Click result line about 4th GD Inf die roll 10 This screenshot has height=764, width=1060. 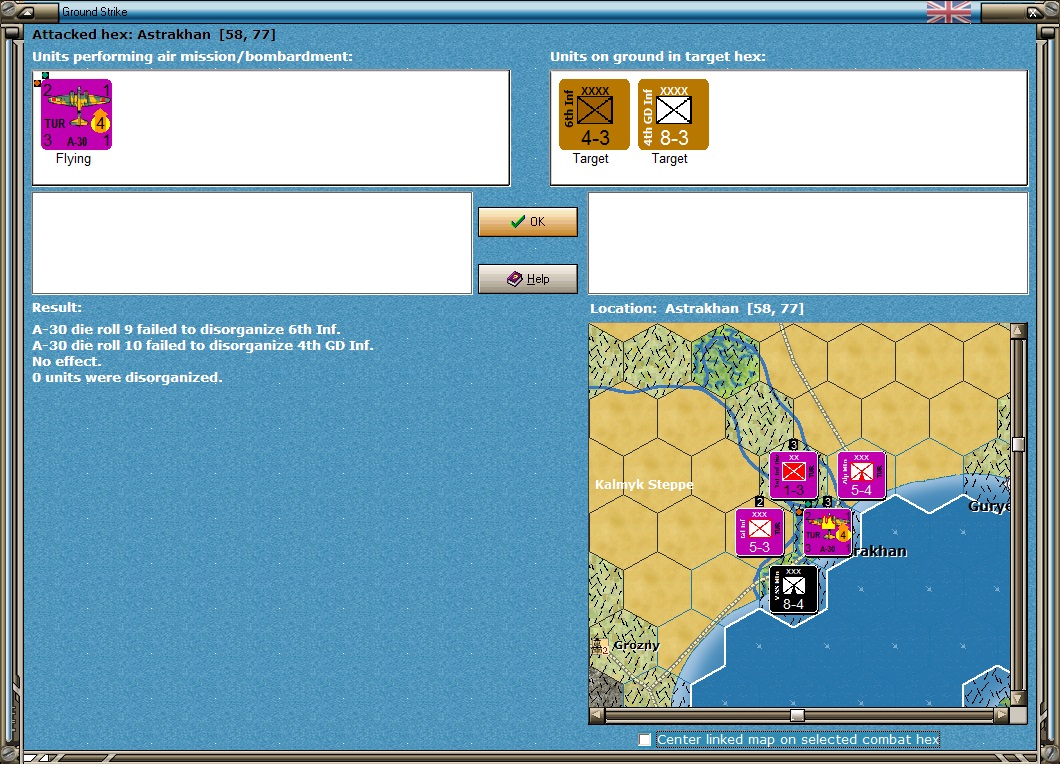click(x=203, y=345)
